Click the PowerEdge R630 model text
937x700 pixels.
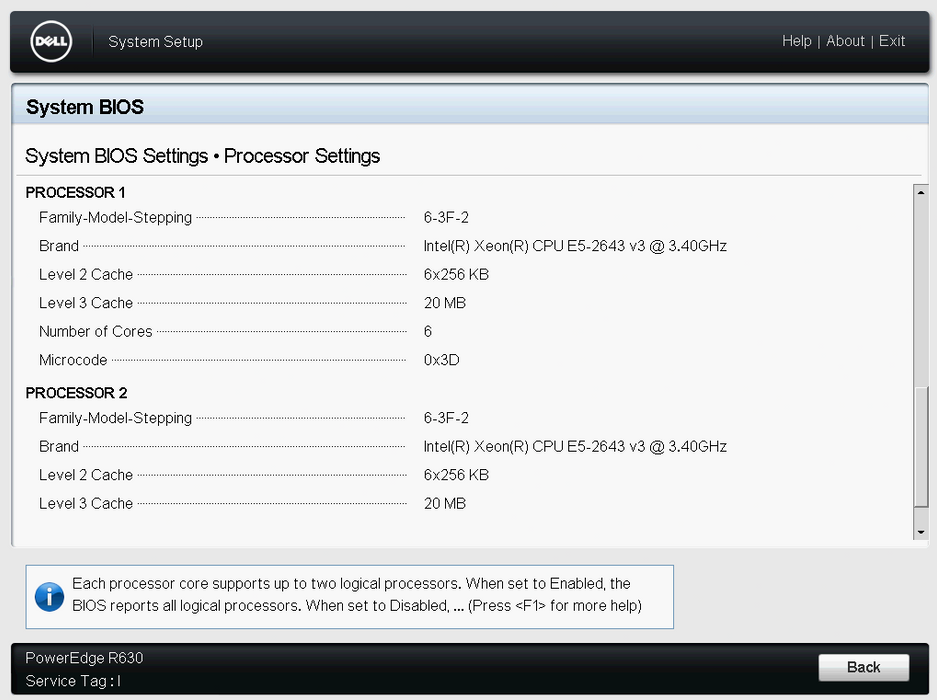point(84,658)
